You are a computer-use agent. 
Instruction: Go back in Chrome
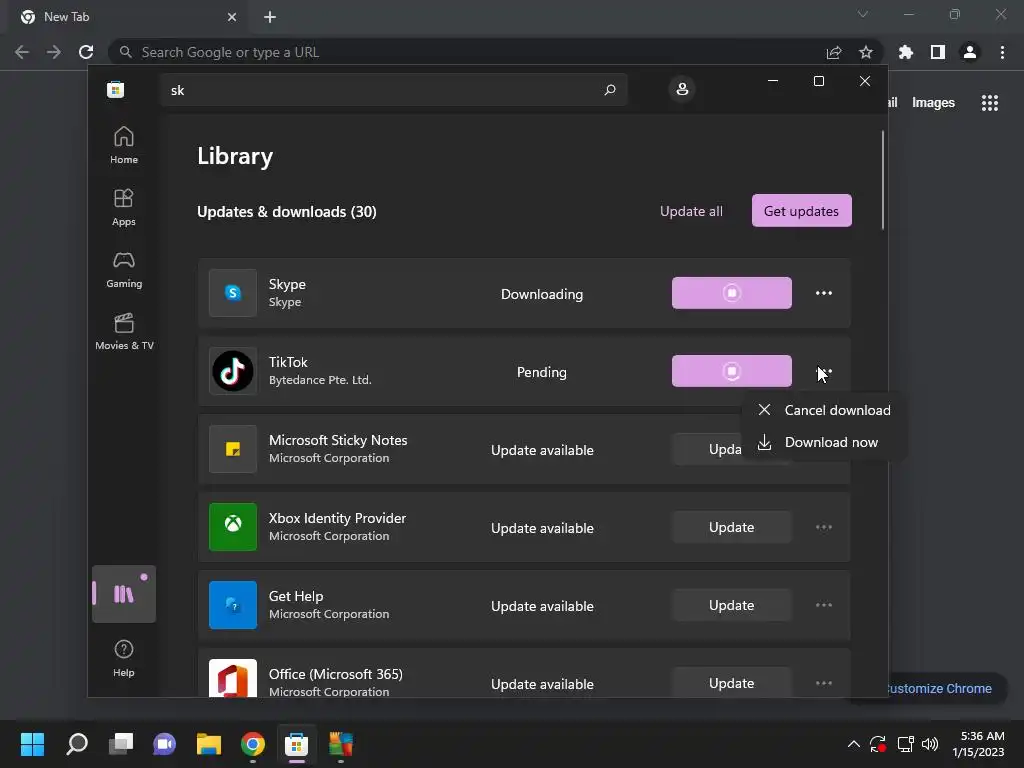tap(22, 52)
